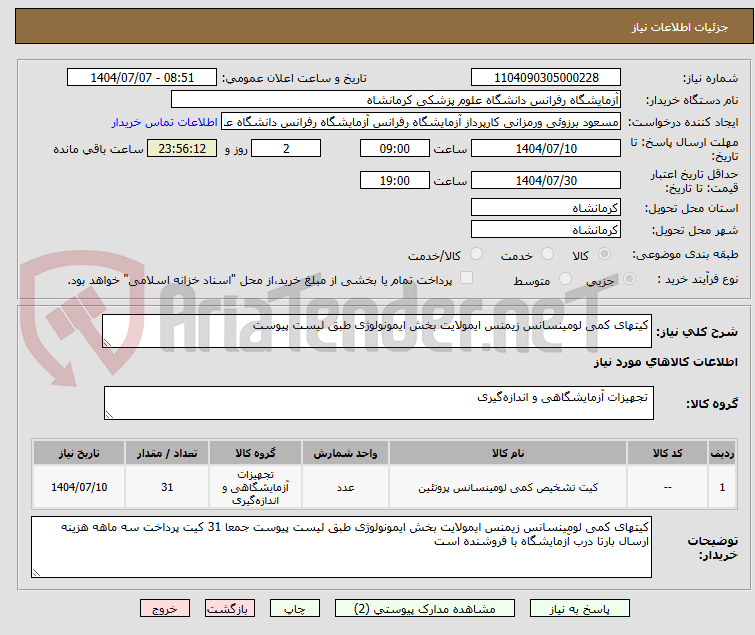Select the جزیی purchase type radio
755x635 pixels.
click(629, 279)
